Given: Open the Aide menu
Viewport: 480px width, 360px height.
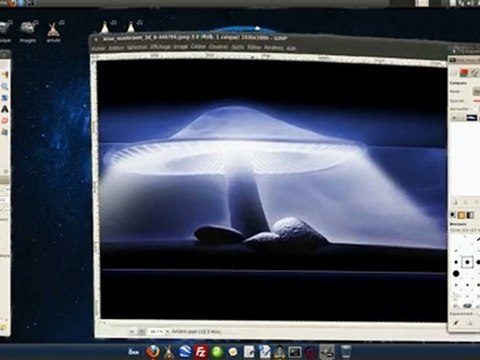Looking at the screenshot, I should (x=291, y=48).
